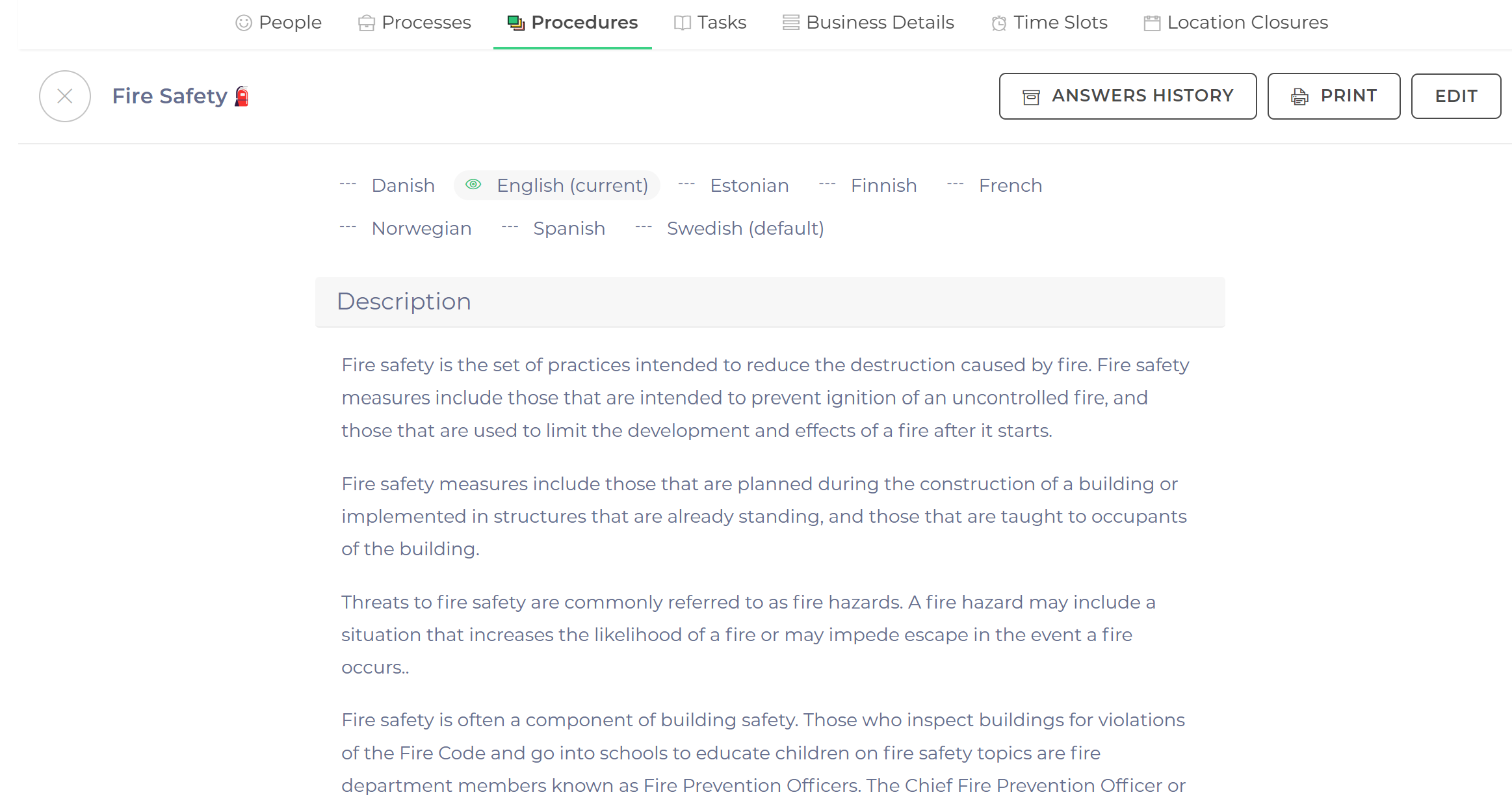Click the Edit button
The width and height of the screenshot is (1512, 801).
coord(1456,96)
